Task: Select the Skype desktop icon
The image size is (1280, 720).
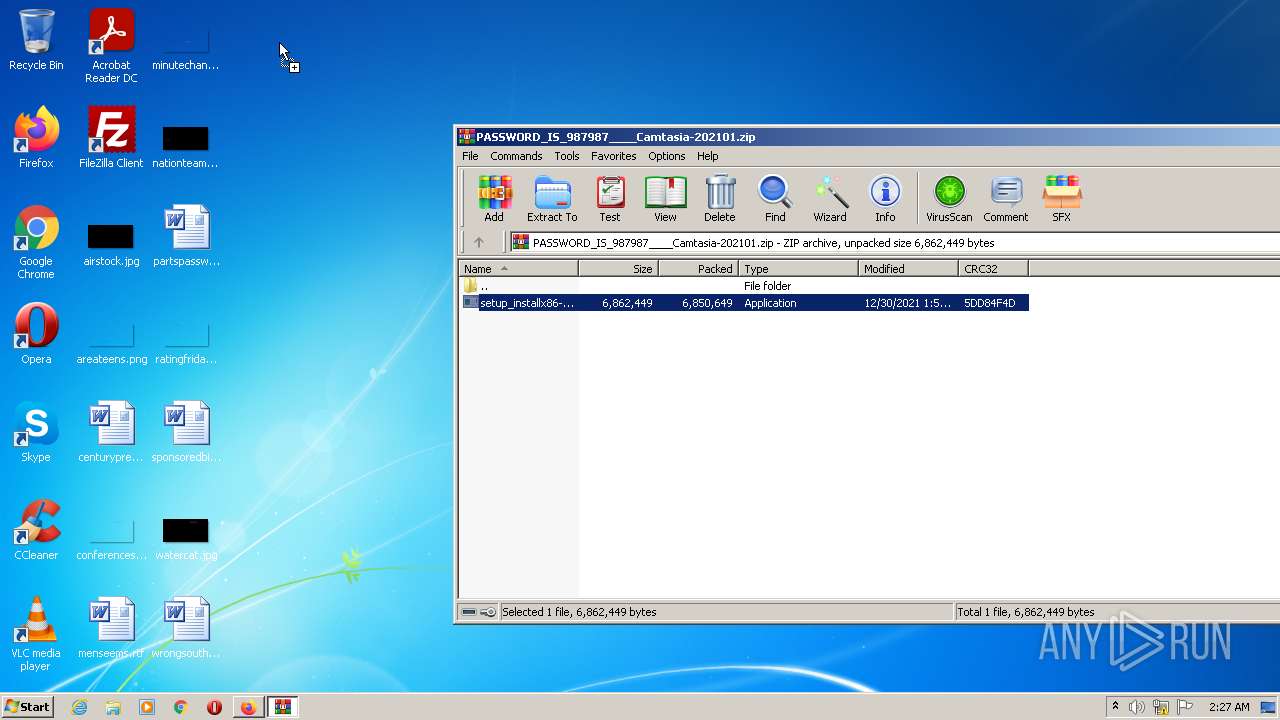Action: pos(36,432)
